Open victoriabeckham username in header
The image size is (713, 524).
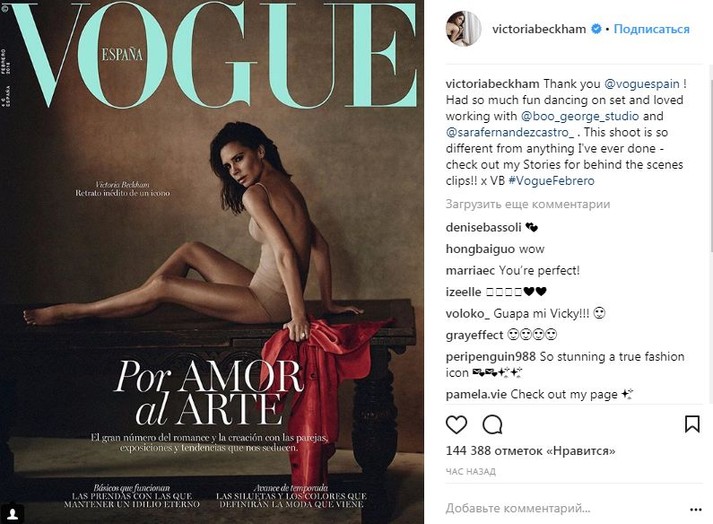pos(539,29)
